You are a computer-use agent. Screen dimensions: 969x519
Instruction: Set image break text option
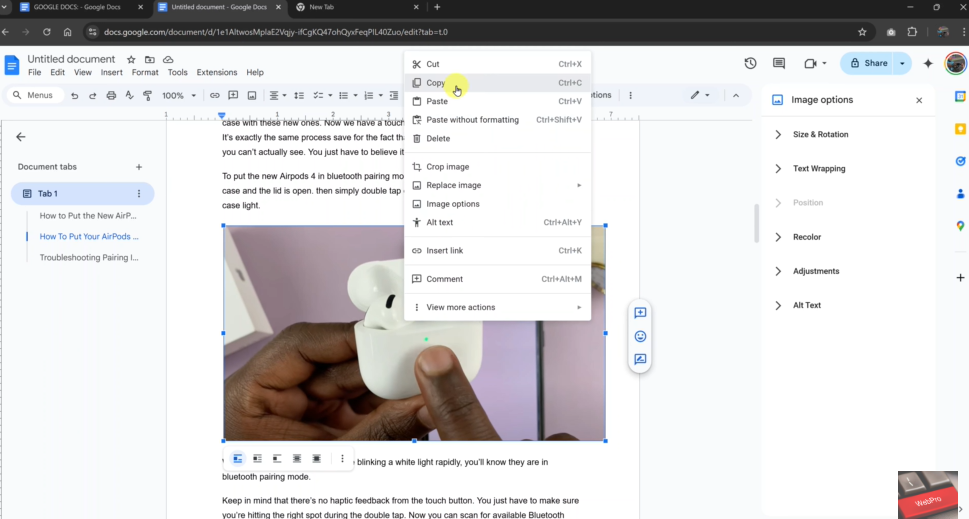(277, 458)
